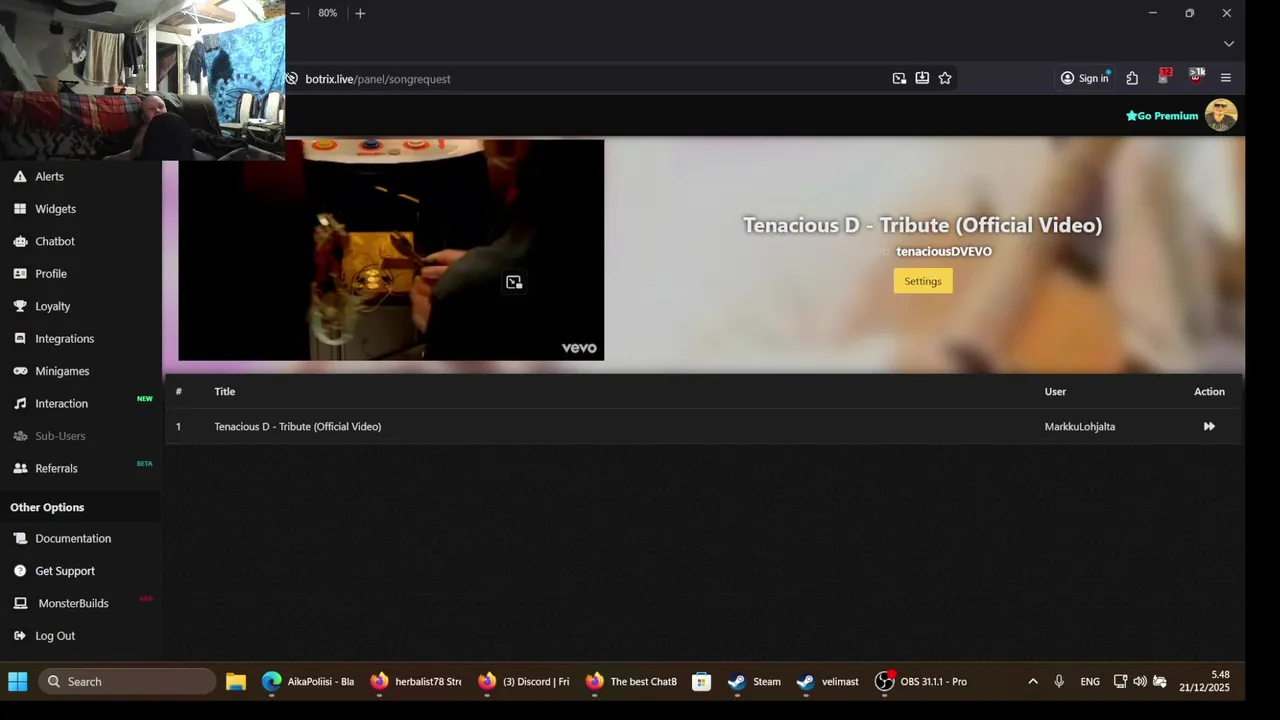Click the video player thumbnail
This screenshot has height=720, width=1280.
pyautogui.click(x=391, y=250)
